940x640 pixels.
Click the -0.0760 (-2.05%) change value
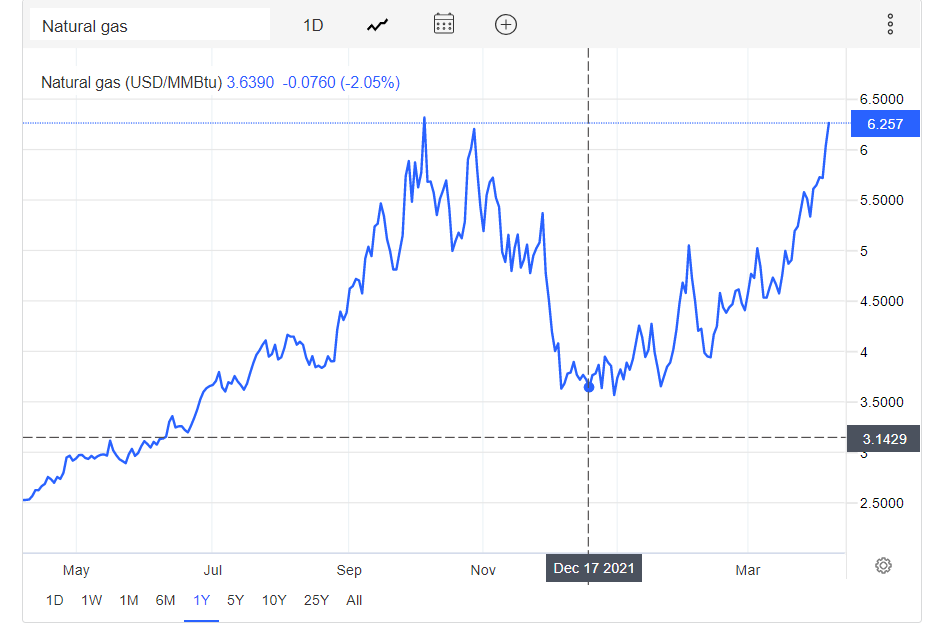341,82
